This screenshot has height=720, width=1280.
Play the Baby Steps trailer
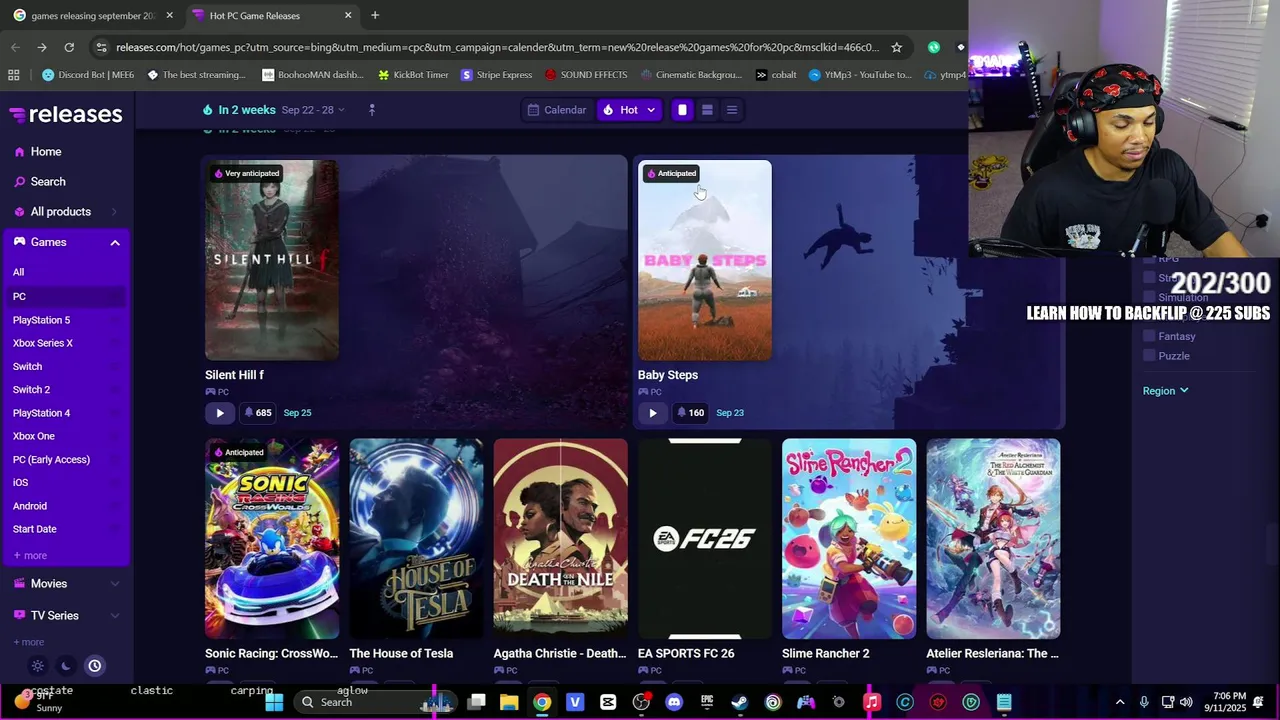[x=653, y=413]
